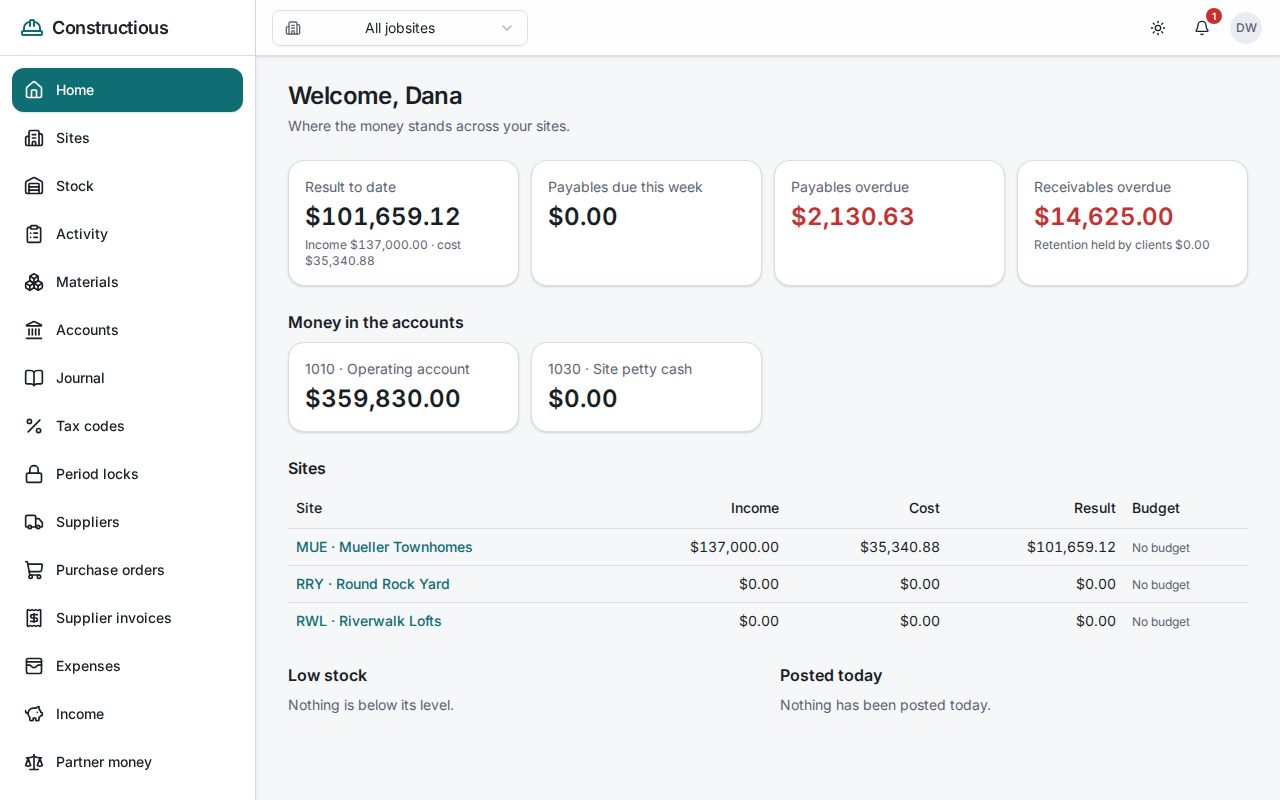This screenshot has height=800, width=1280.
Task: Open notifications bell with 1 badge
Action: (x=1202, y=28)
